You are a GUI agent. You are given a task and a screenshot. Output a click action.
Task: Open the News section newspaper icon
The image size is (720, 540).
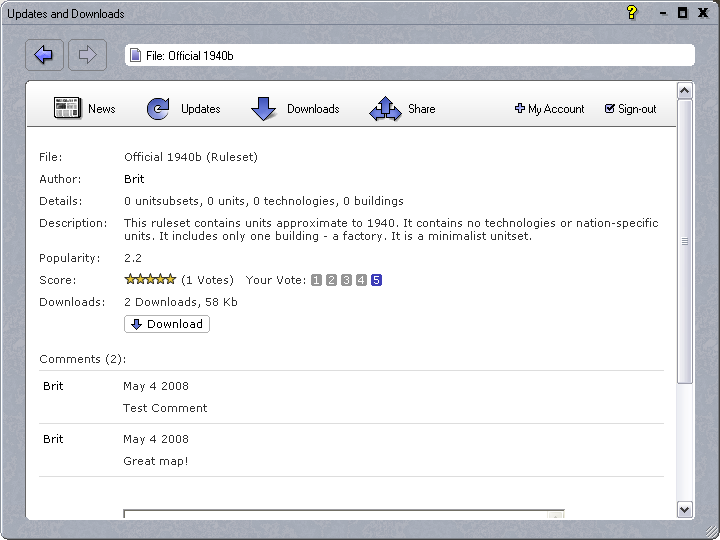67,109
